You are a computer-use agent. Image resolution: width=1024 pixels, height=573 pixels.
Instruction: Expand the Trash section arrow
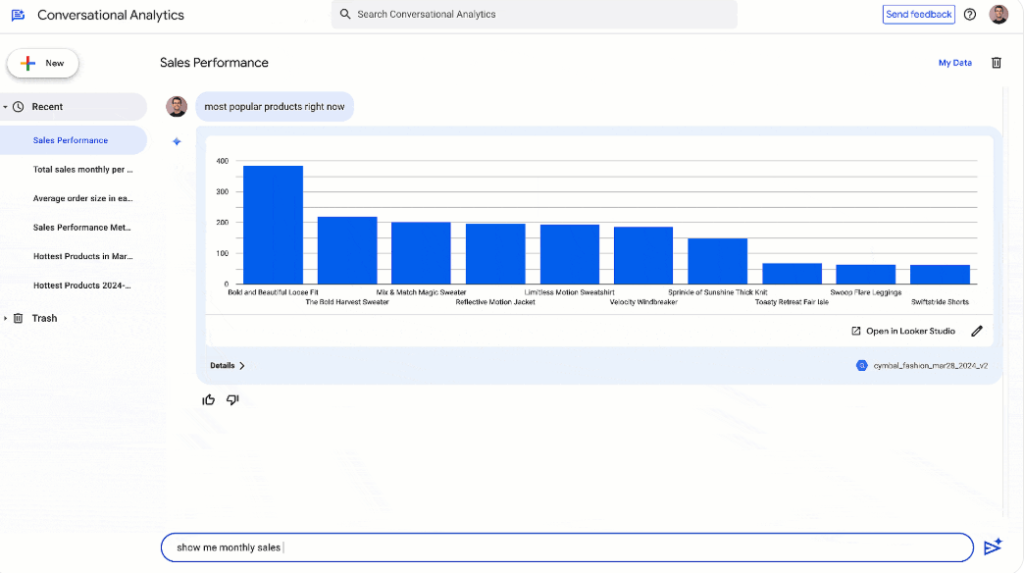click(x=5, y=318)
